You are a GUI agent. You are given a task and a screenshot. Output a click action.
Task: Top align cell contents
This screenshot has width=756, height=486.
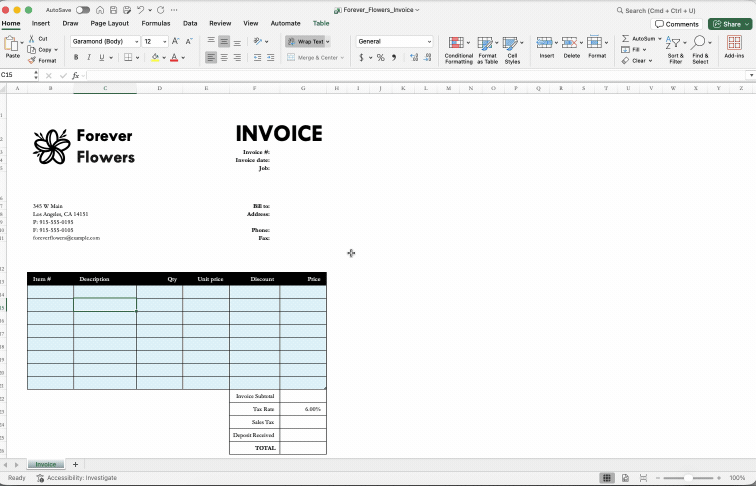click(211, 41)
